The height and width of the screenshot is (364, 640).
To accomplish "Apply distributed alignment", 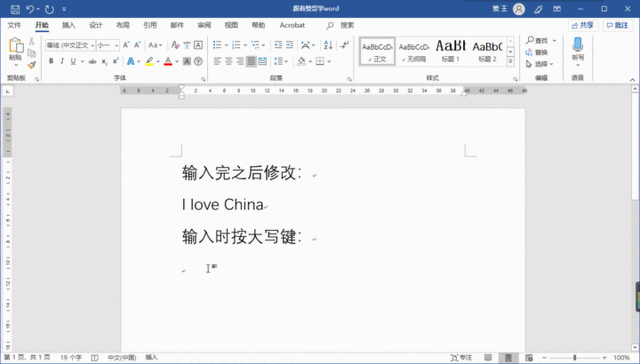I will click(x=262, y=61).
